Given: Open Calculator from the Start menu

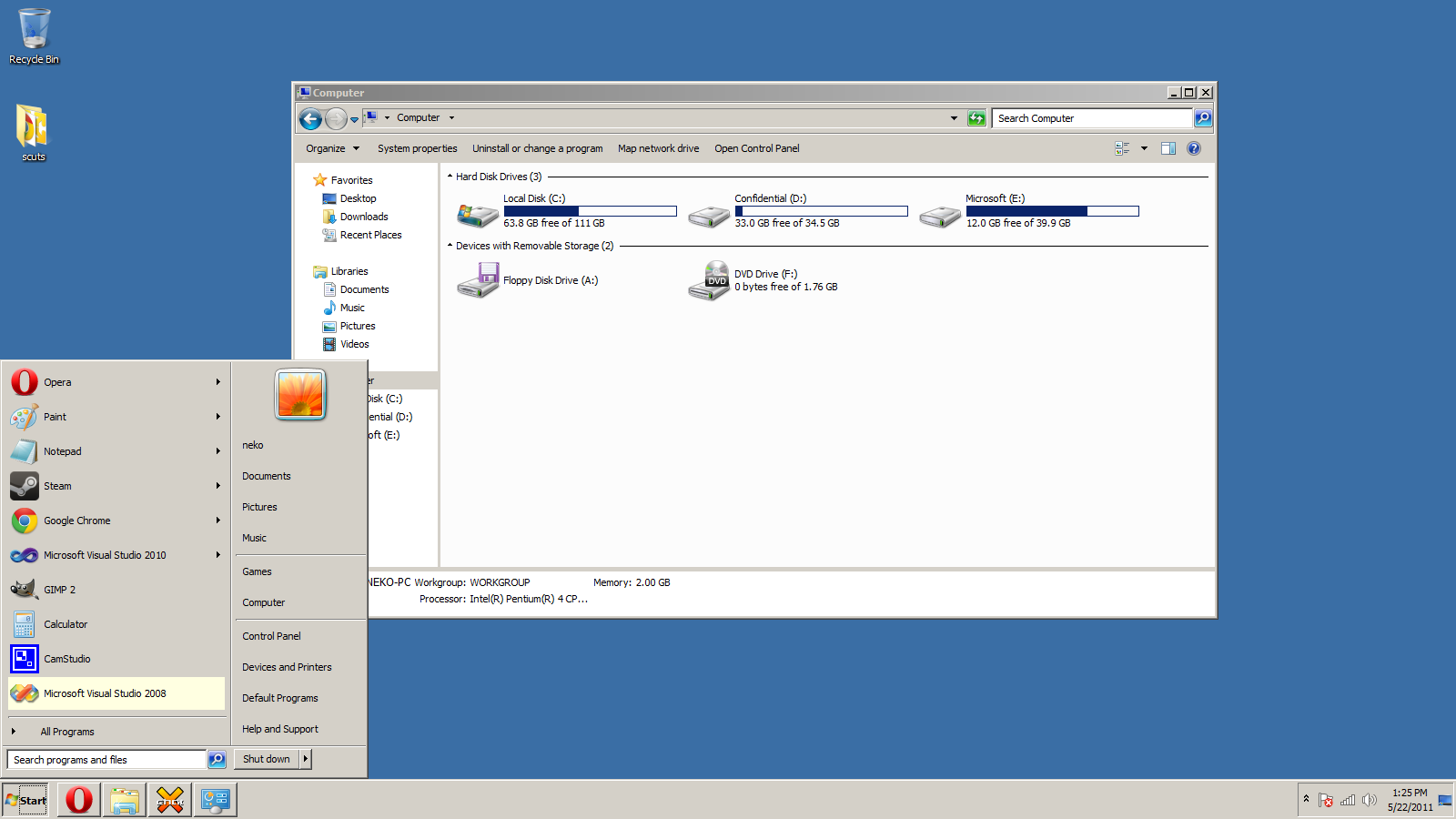Looking at the screenshot, I should [116, 624].
